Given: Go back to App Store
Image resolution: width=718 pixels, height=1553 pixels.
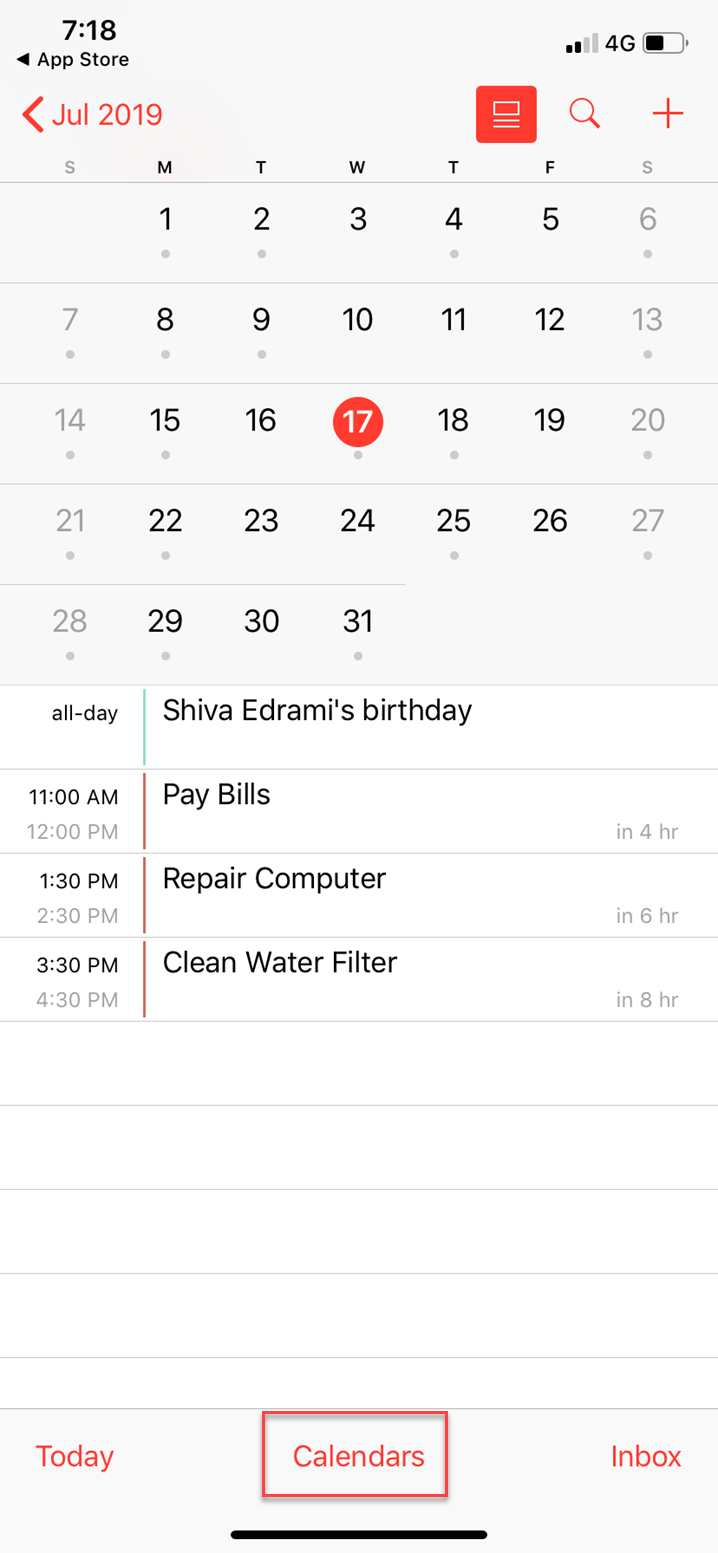Looking at the screenshot, I should pos(71,60).
